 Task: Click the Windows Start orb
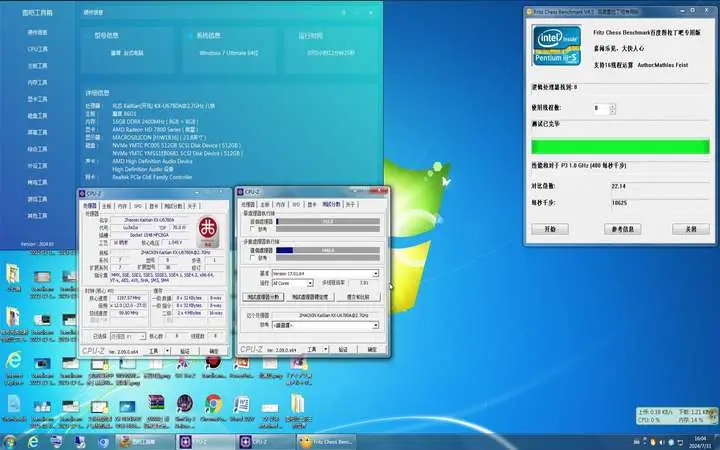click(9, 442)
